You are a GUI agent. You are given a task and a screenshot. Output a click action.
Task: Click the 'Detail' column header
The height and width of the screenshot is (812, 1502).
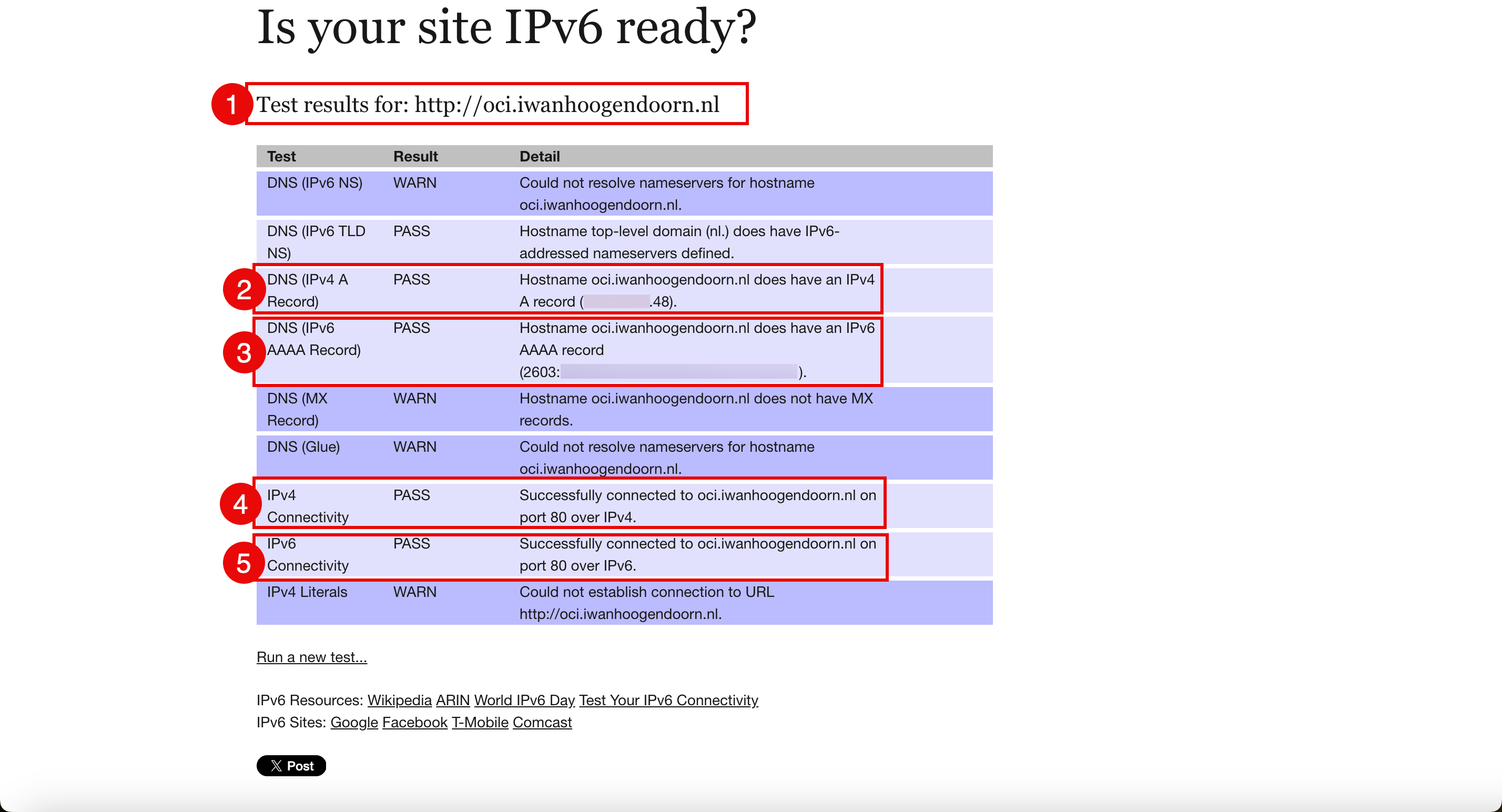540,156
